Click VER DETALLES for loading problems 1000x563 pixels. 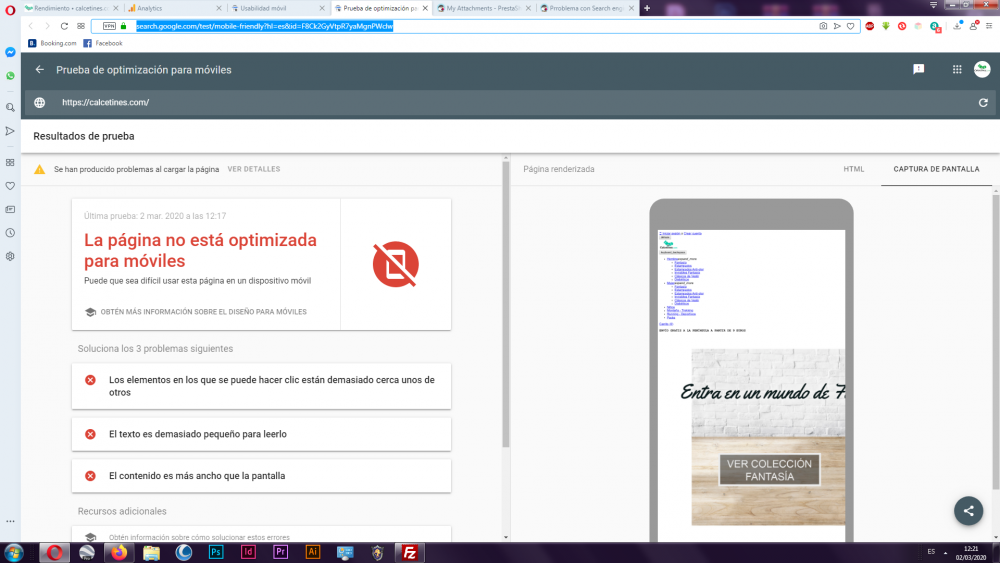pos(254,169)
